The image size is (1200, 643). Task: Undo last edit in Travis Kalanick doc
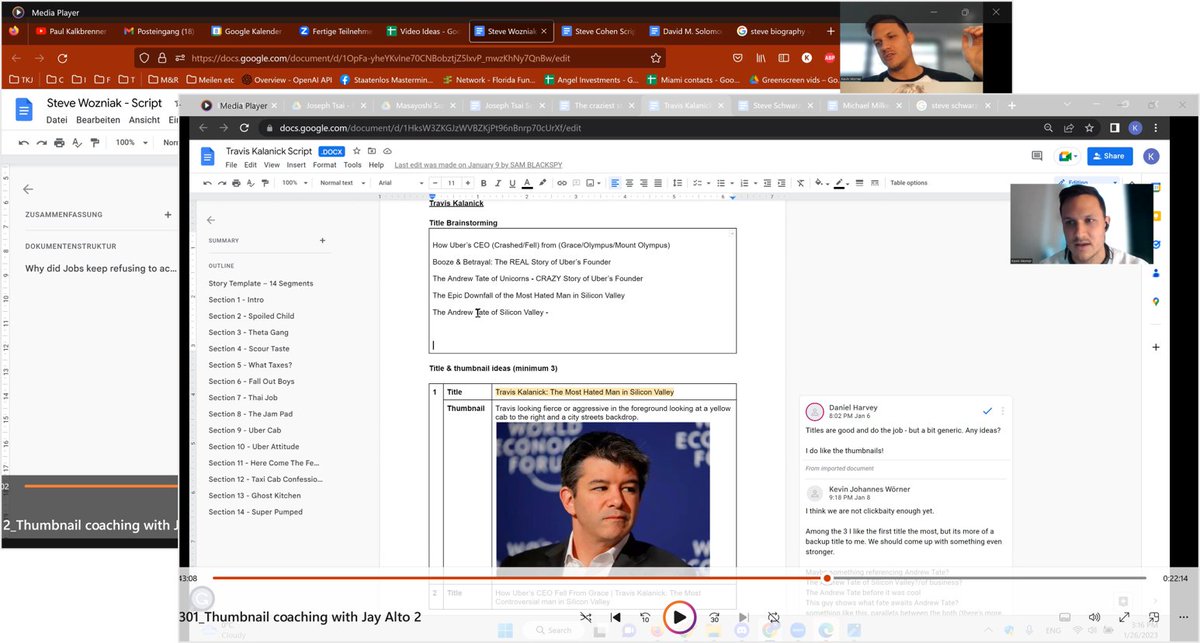point(207,183)
